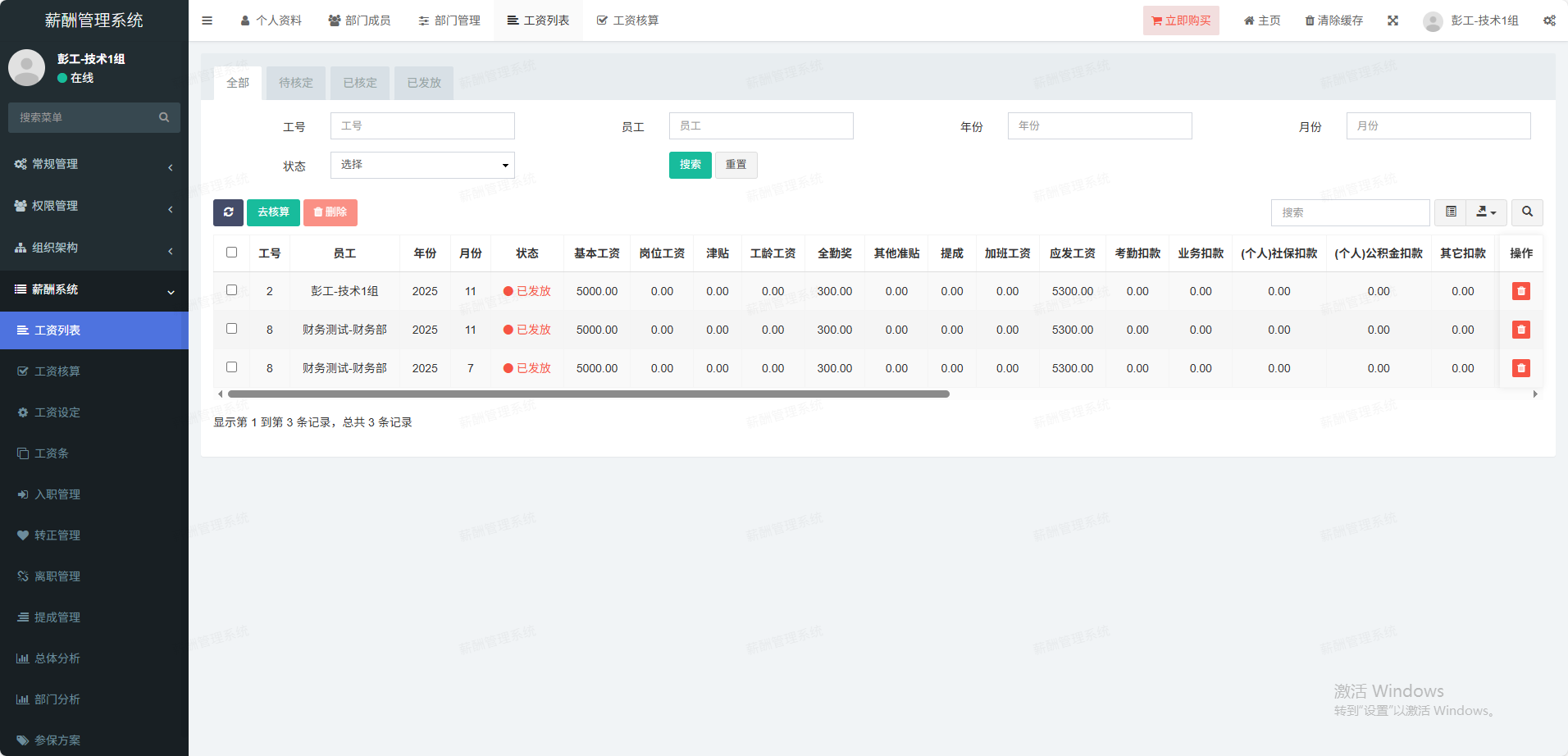Viewport: 1568px width, 756px height.
Task: Open 工资核算 in the sidebar
Action: [57, 371]
